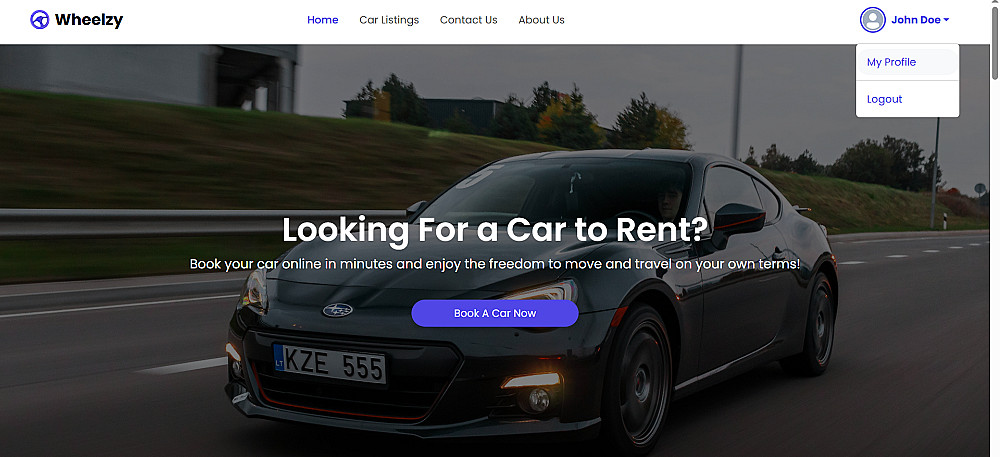Screen dimensions: 1000x457
Task: Go to the Home nav link
Action: pos(323,20)
